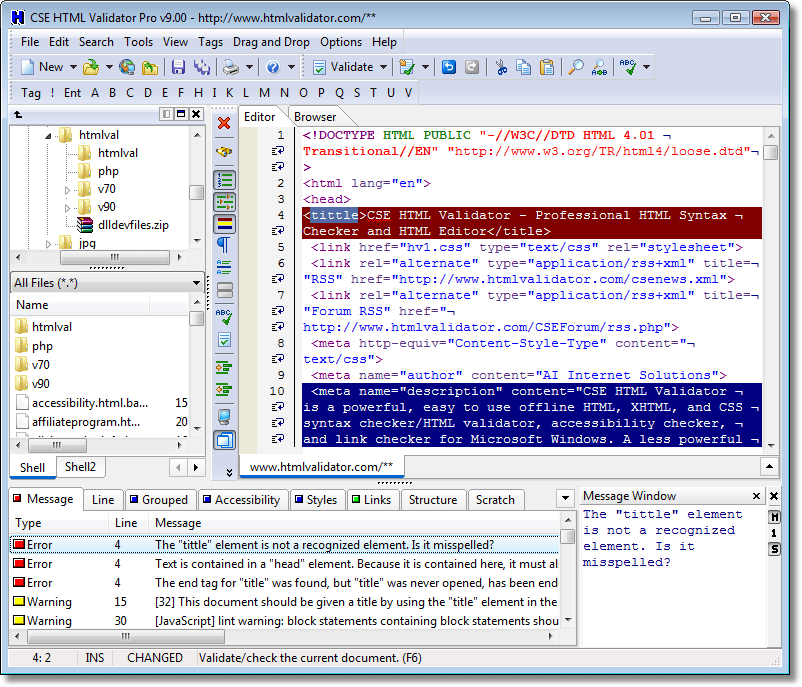Click the Ent button in tag bar
802x687 pixels.
click(72, 93)
